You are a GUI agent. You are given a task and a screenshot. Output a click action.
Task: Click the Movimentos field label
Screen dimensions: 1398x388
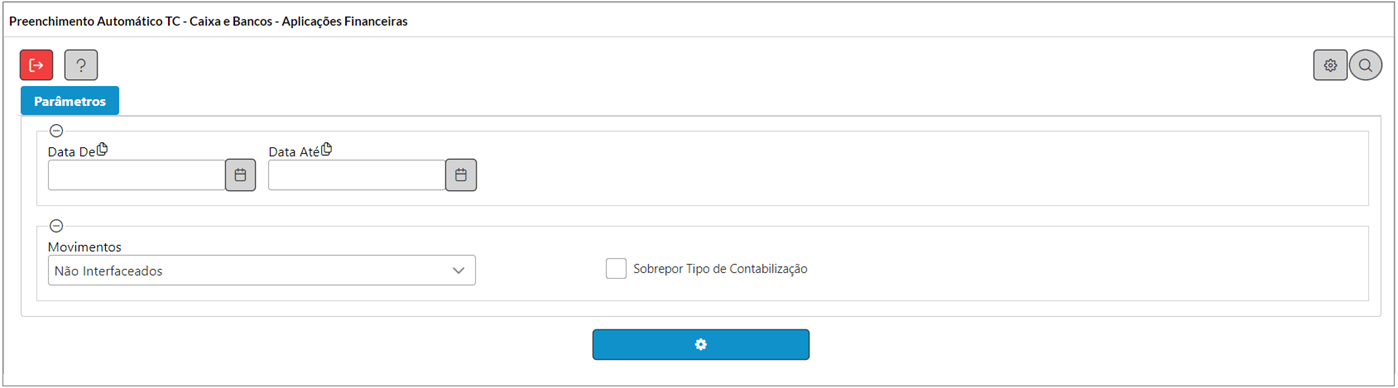[x=85, y=245]
